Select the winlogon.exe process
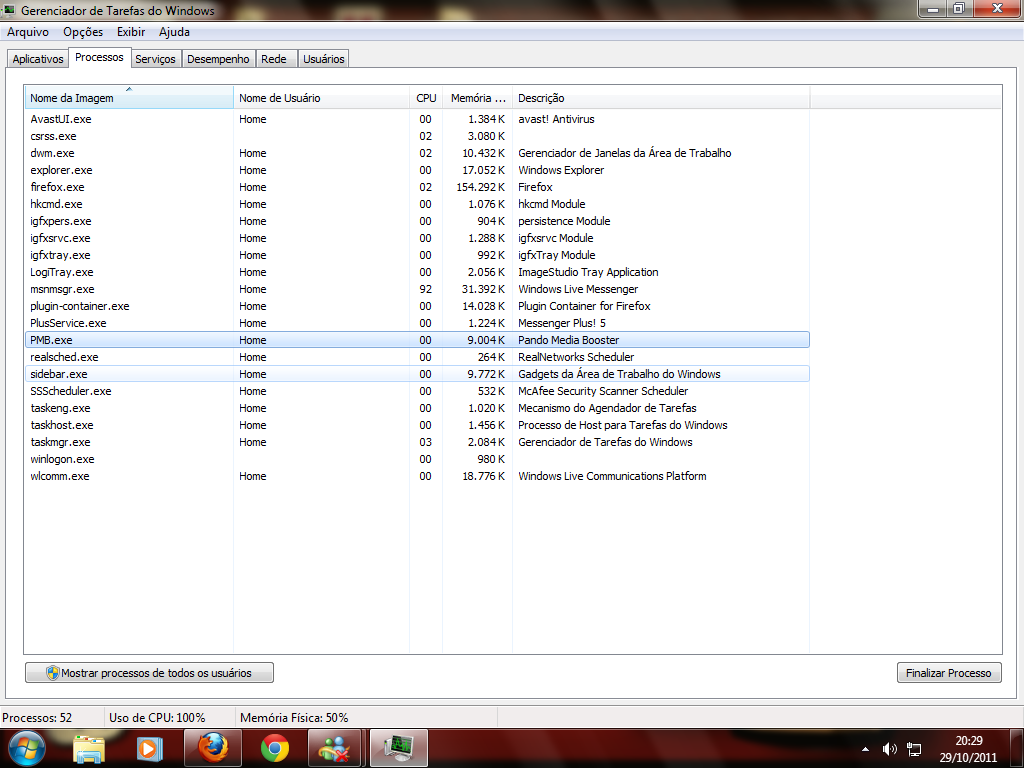1024x768 pixels. (417, 458)
